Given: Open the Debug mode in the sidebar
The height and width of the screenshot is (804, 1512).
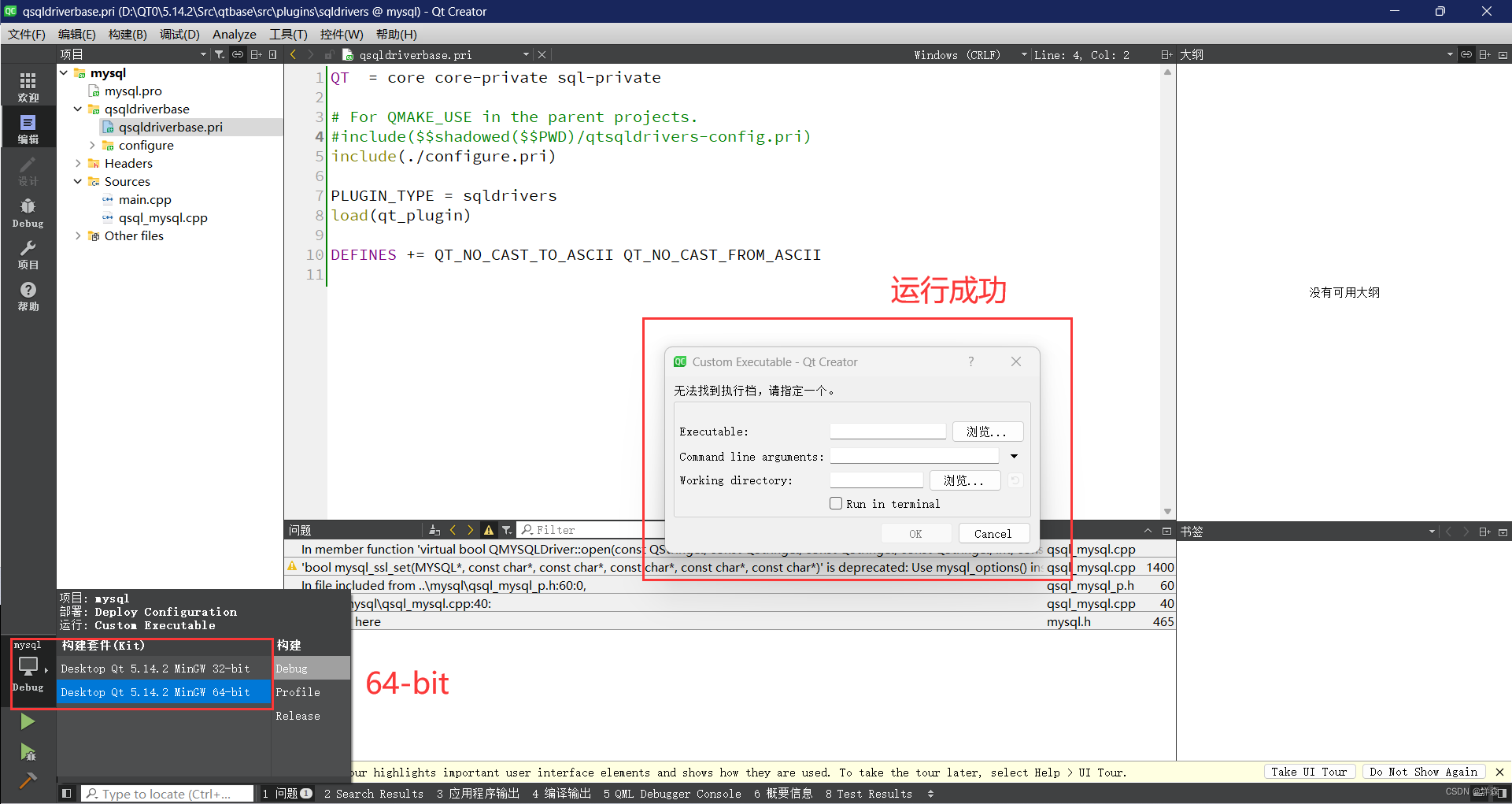Looking at the screenshot, I should tap(28, 213).
